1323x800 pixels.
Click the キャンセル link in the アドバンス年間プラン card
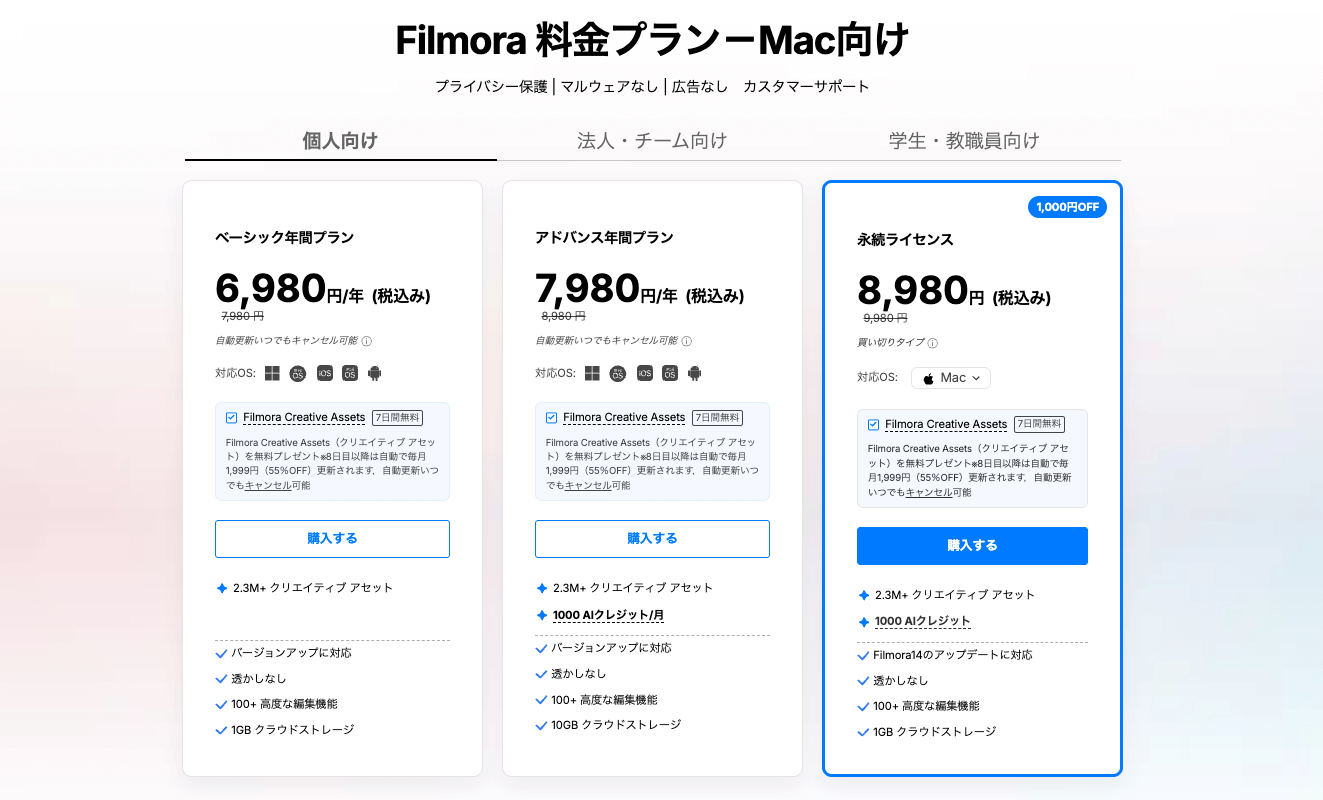coord(585,485)
